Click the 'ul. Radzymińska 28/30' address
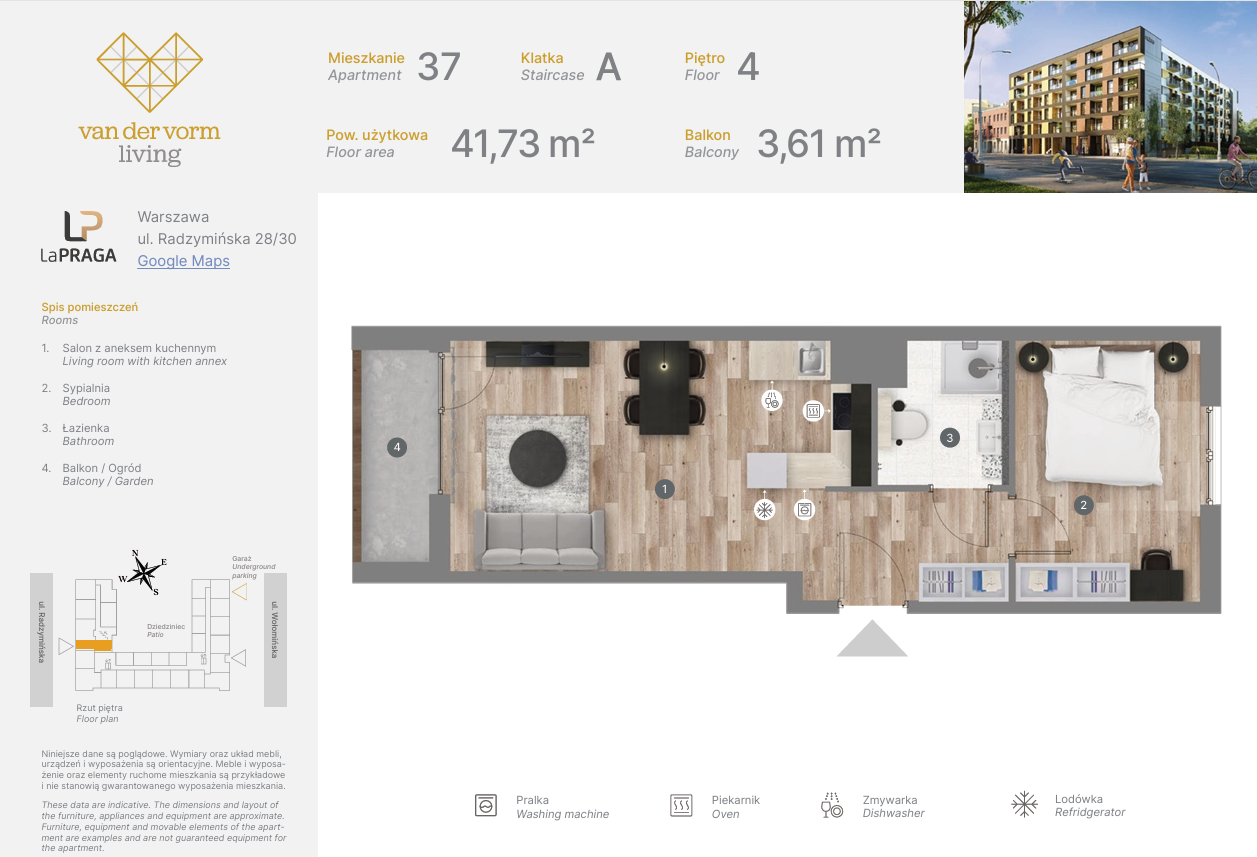This screenshot has width=1257, height=857. coord(217,239)
